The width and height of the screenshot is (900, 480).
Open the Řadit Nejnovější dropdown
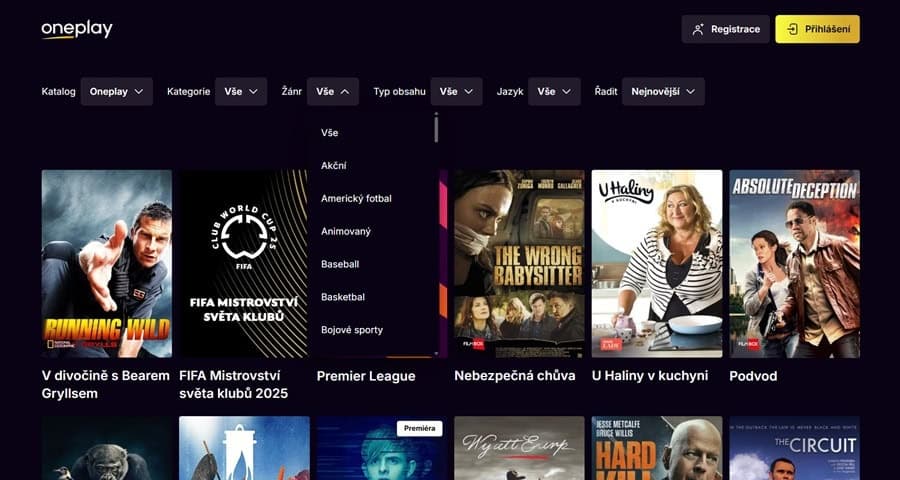click(x=664, y=91)
